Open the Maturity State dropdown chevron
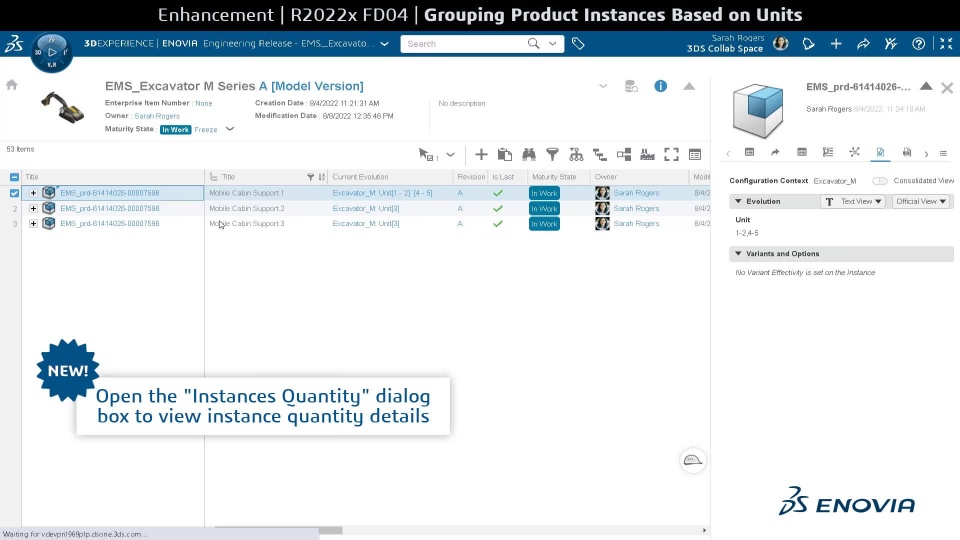960x540 pixels. [x=230, y=129]
